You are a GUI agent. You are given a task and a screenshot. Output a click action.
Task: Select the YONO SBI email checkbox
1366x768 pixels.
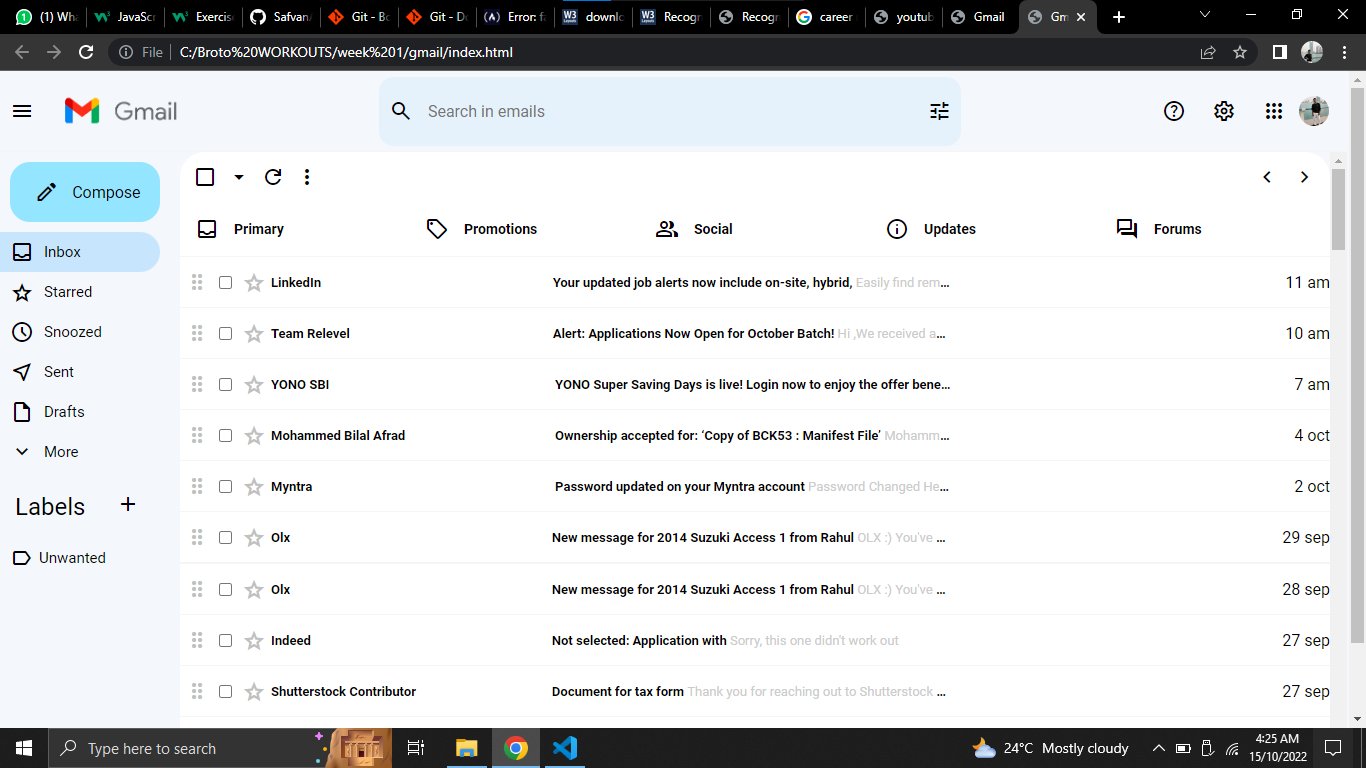coord(225,385)
